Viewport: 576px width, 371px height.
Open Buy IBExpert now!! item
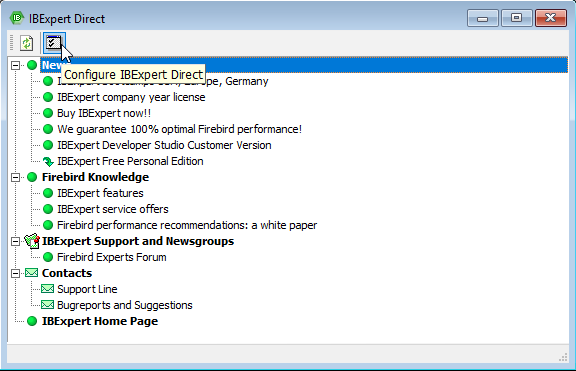(x=104, y=113)
